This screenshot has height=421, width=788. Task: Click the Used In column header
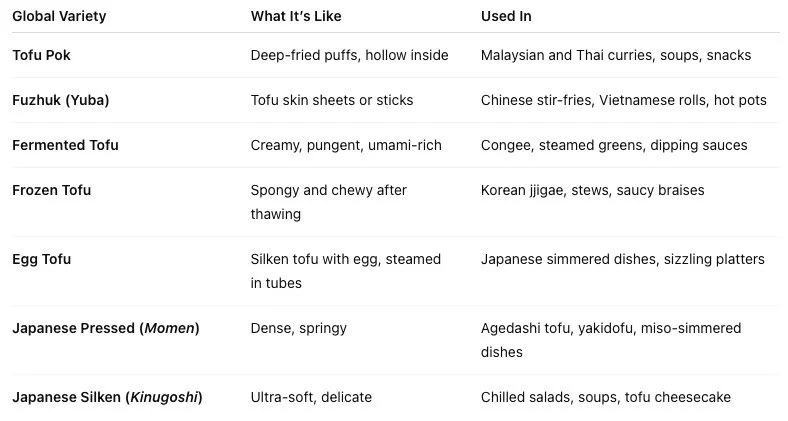[x=506, y=16]
